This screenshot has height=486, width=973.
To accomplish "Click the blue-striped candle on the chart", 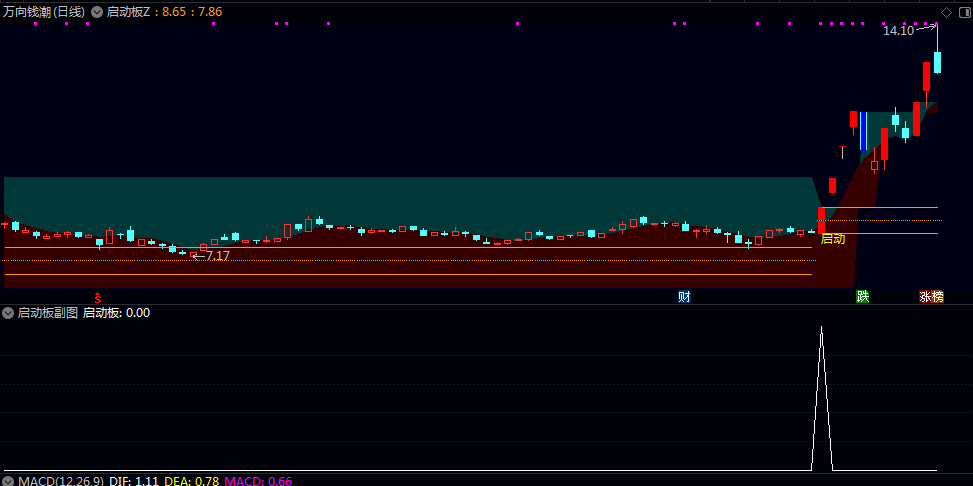I will click(x=863, y=131).
